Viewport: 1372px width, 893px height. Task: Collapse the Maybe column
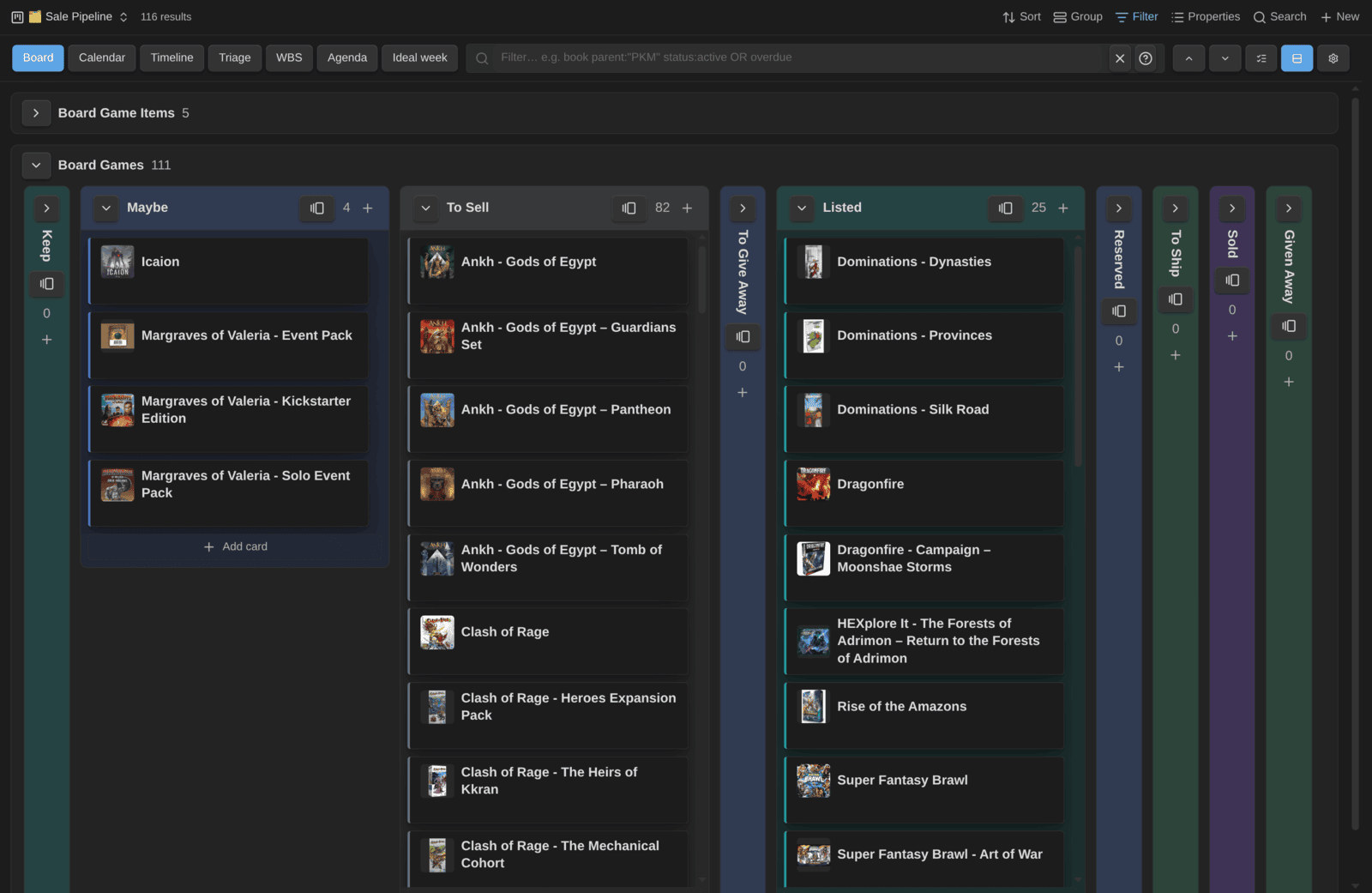[106, 208]
